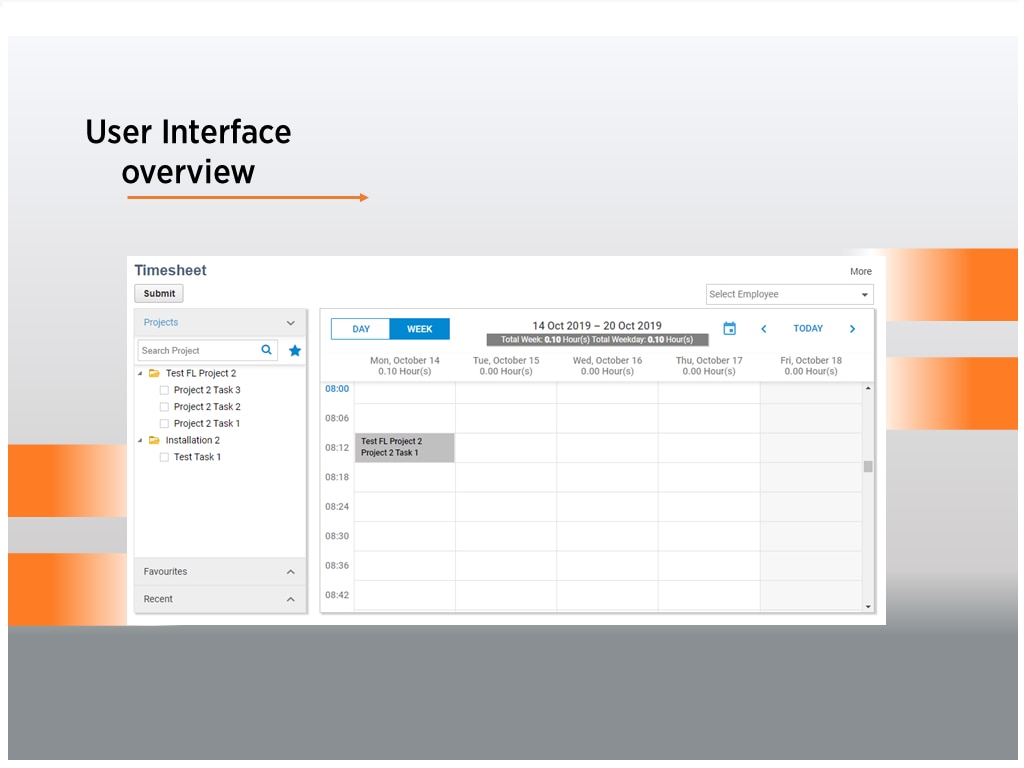Click the search magnifier icon
Screen dimensions: 1024x768
coord(267,350)
